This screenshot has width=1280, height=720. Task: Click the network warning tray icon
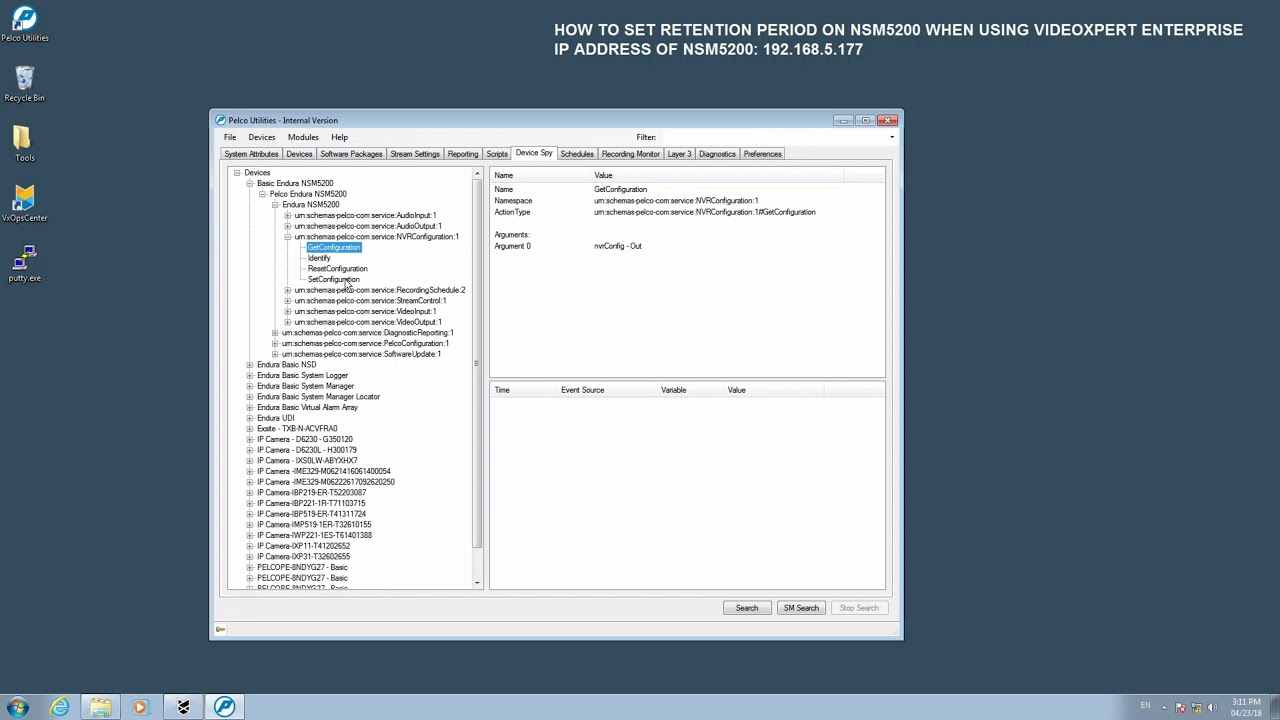[x=1197, y=708]
